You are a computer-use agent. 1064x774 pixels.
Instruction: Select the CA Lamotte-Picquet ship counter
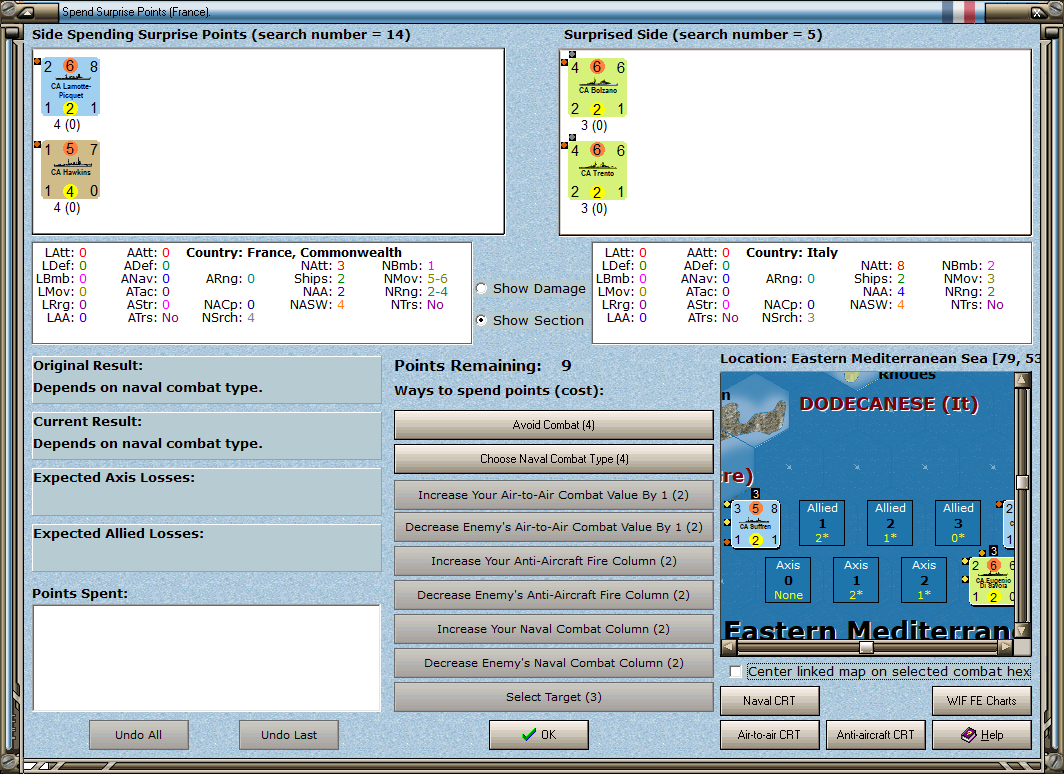click(71, 87)
